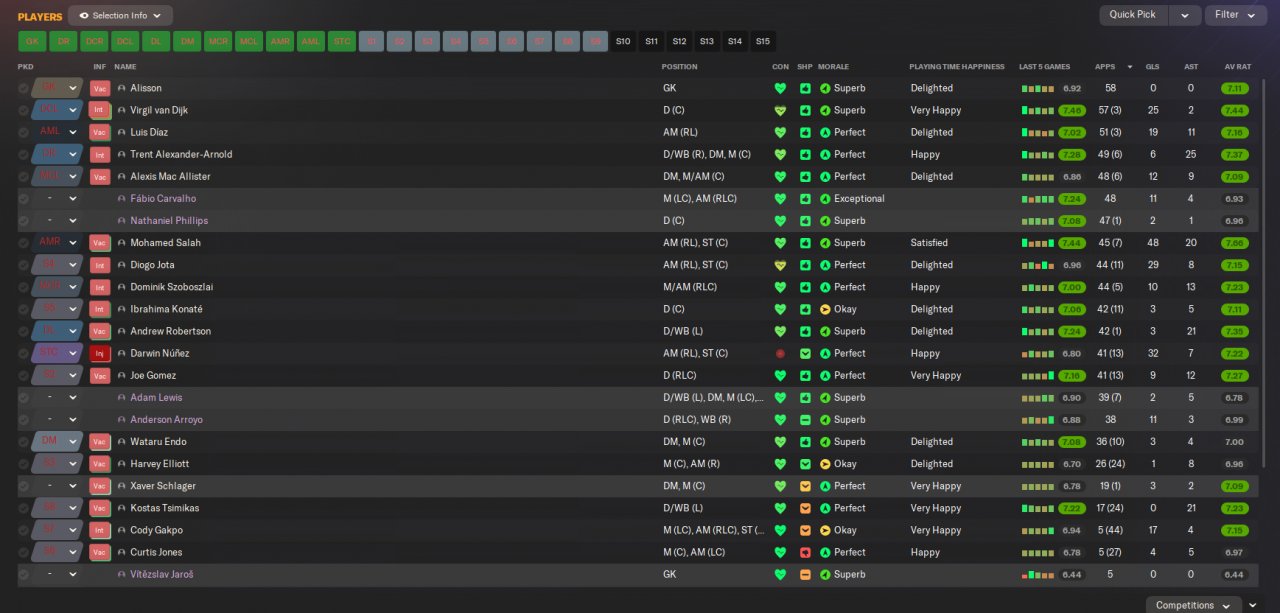Open the Selection Info dropdown
Image resolution: width=1280 pixels, height=613 pixels.
click(120, 15)
